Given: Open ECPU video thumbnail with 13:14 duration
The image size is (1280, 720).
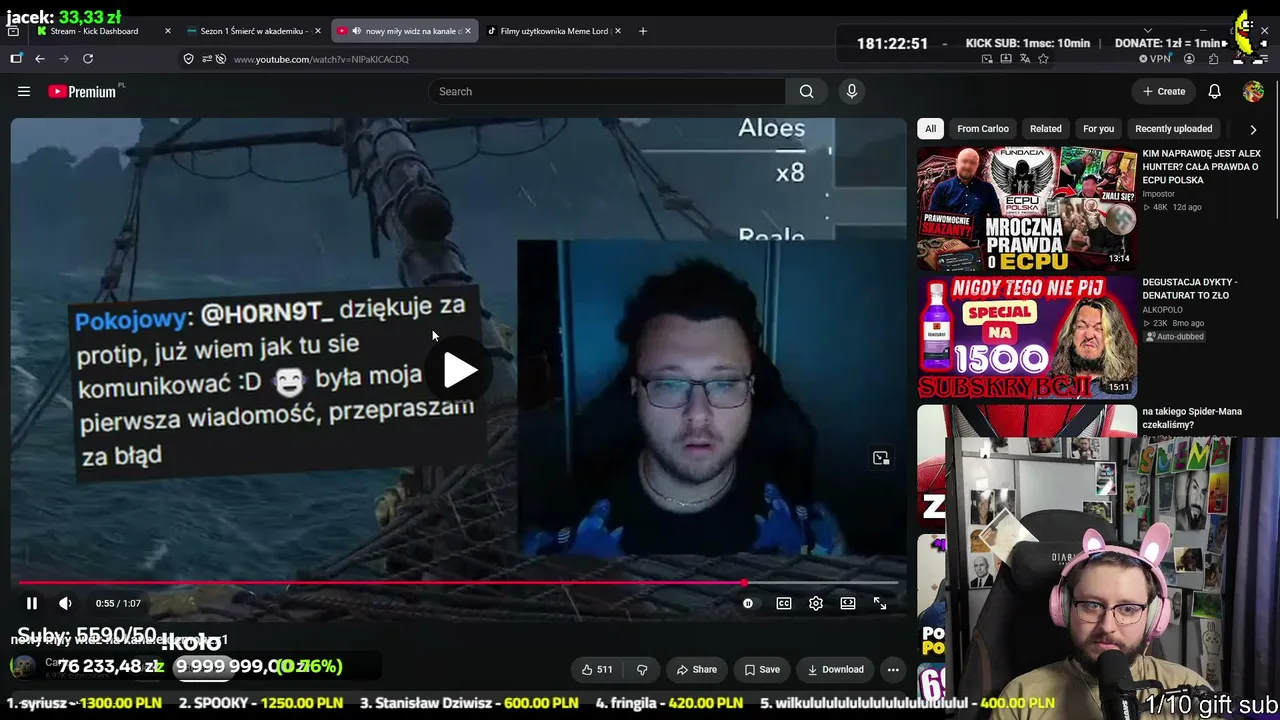Looking at the screenshot, I should (x=1027, y=209).
